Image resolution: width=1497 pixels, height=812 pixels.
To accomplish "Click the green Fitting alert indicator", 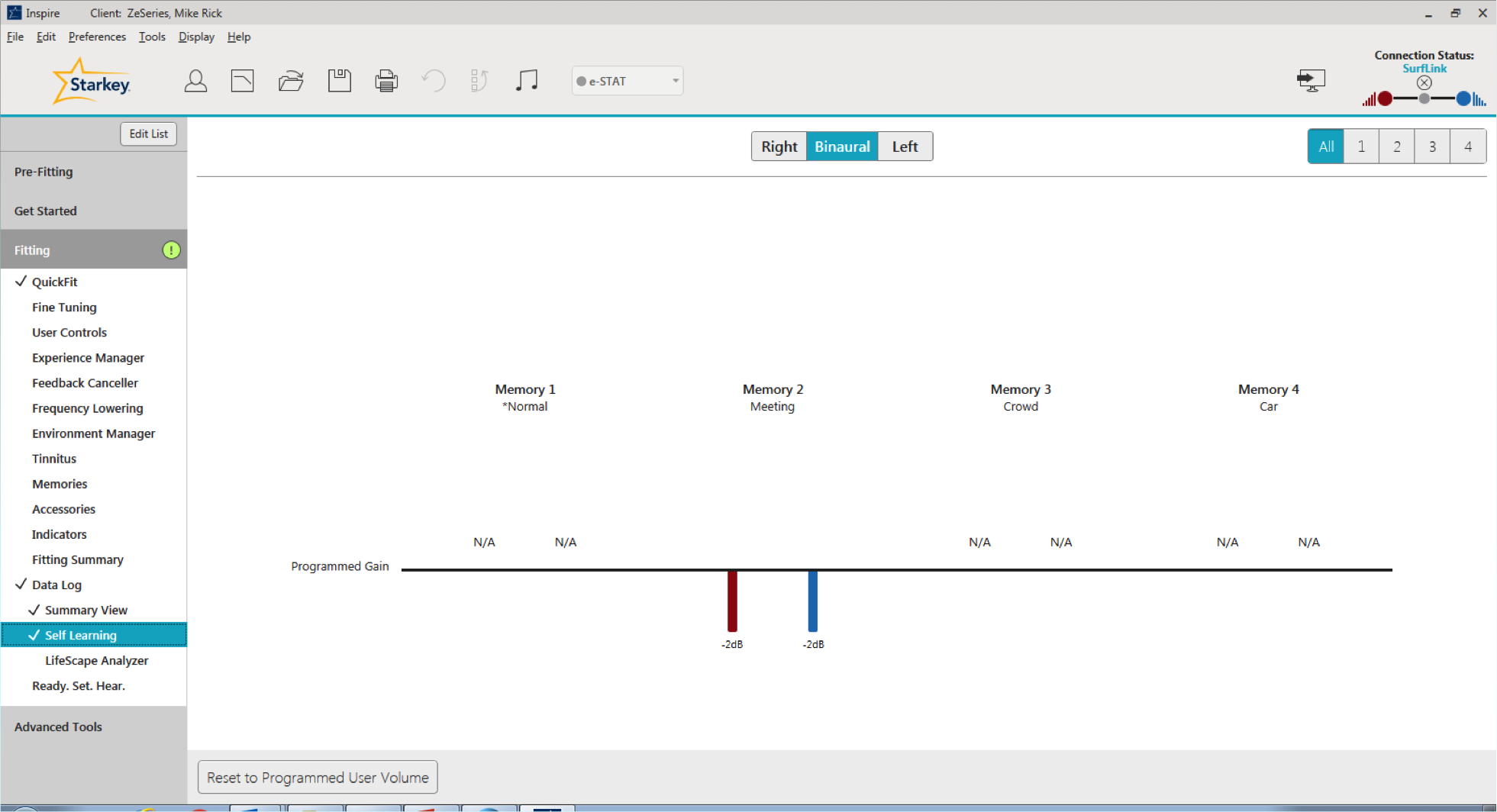I will coord(171,250).
